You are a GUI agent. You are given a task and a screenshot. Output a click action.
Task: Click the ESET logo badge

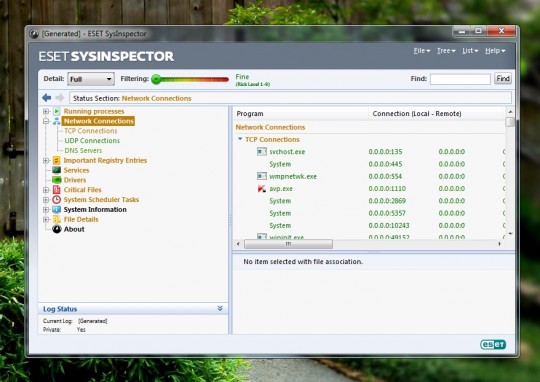pyautogui.click(x=493, y=344)
